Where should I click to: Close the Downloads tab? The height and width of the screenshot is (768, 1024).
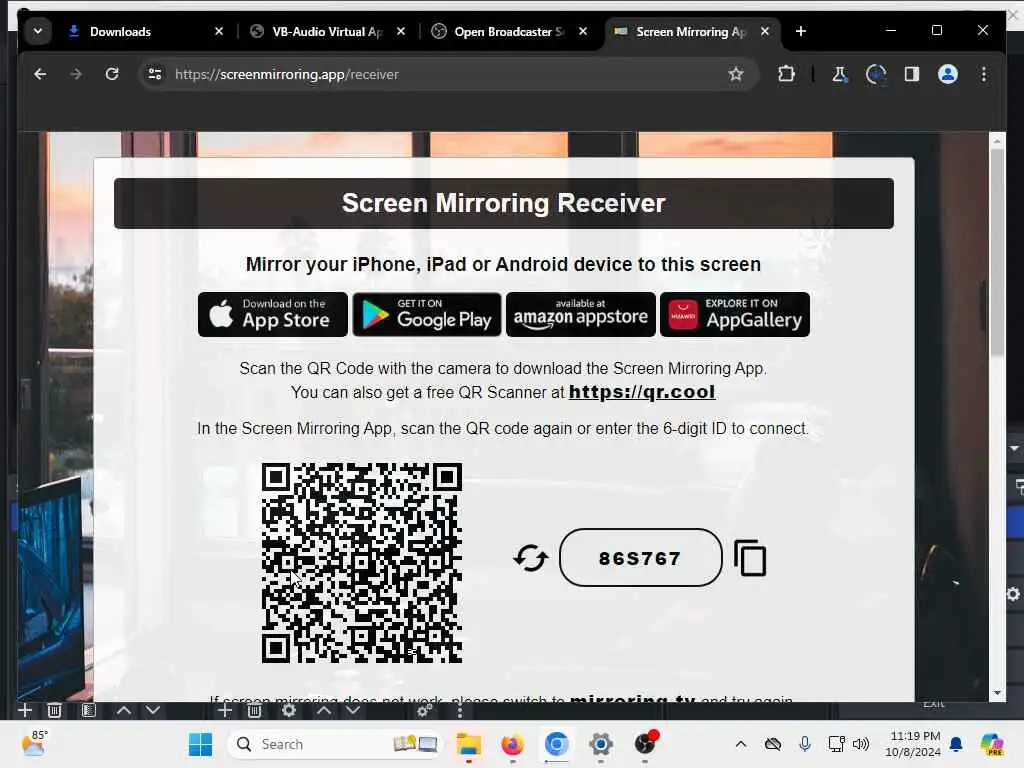point(219,31)
